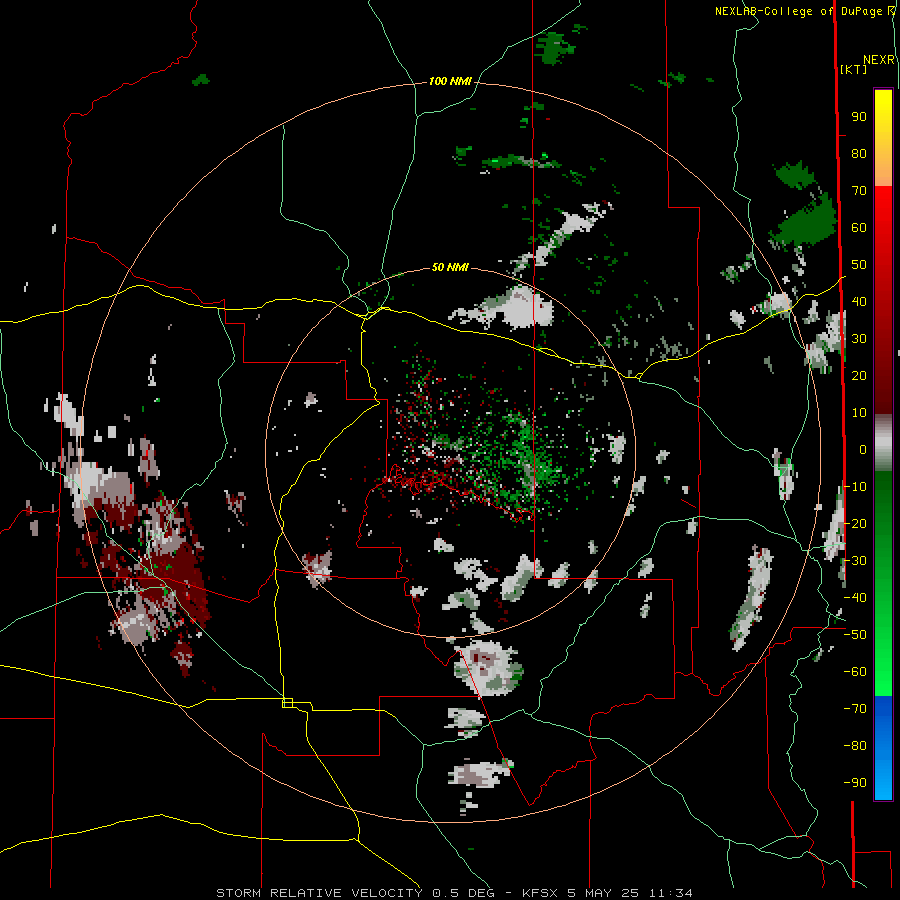Image resolution: width=900 pixels, height=900 pixels.
Task: Select the 0 value on the velocity scale
Action: (x=863, y=449)
